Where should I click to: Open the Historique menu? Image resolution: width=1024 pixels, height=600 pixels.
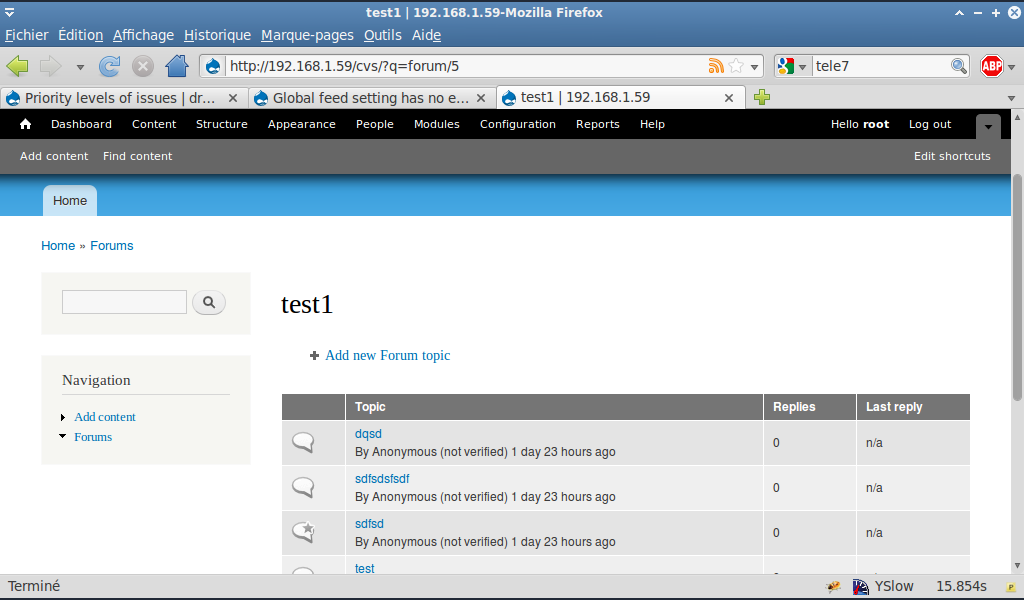tap(217, 35)
